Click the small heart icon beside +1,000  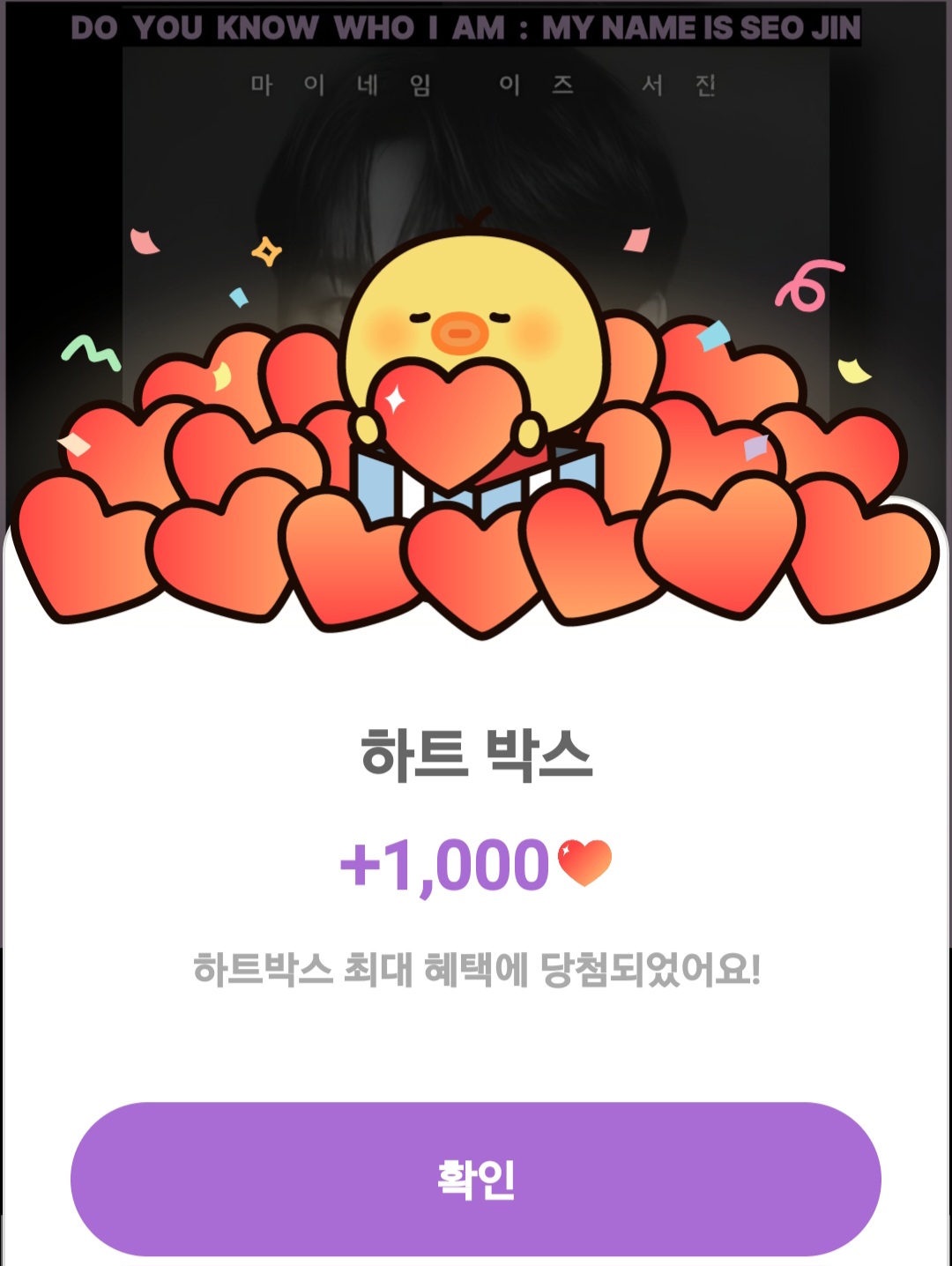coord(585,863)
